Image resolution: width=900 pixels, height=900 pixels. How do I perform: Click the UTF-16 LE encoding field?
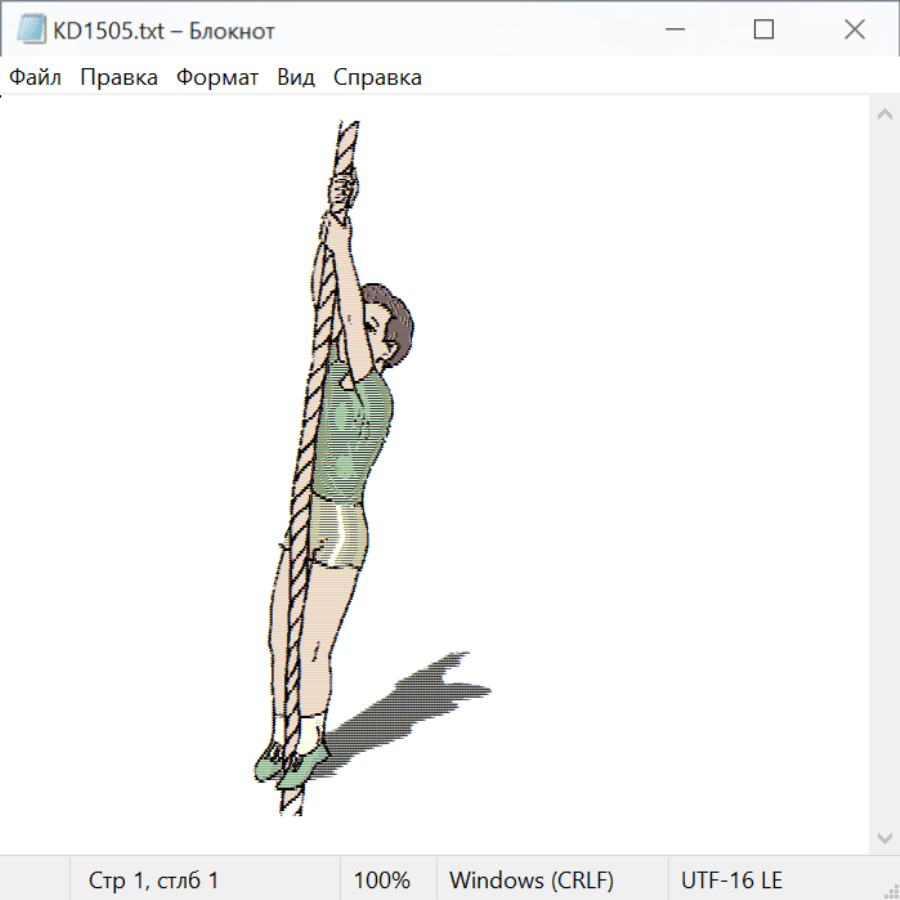[x=732, y=880]
